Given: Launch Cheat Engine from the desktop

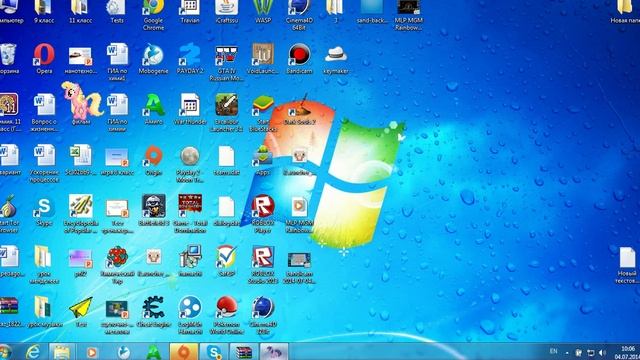Looking at the screenshot, I should coord(153,312).
